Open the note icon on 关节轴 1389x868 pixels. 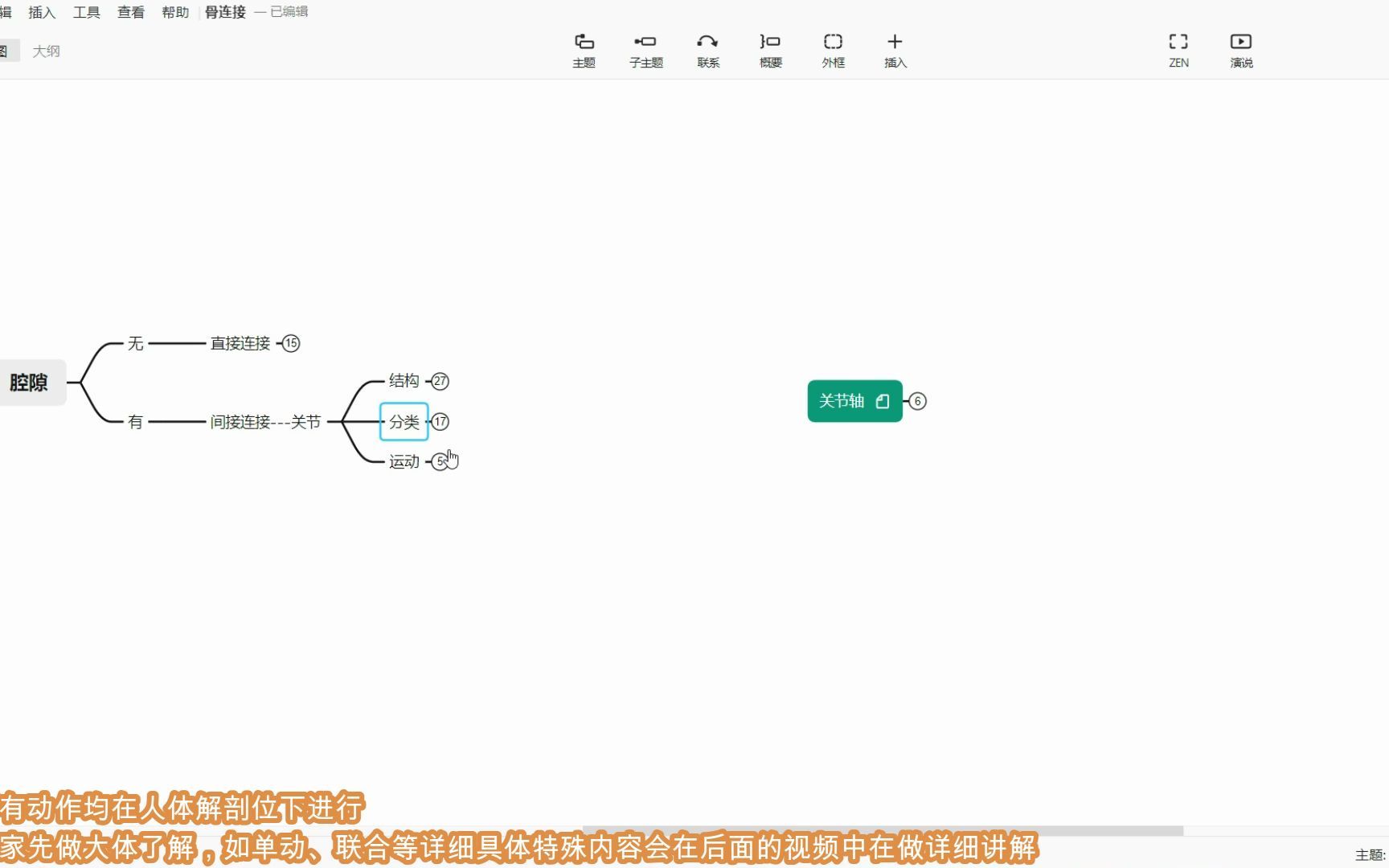(x=883, y=401)
